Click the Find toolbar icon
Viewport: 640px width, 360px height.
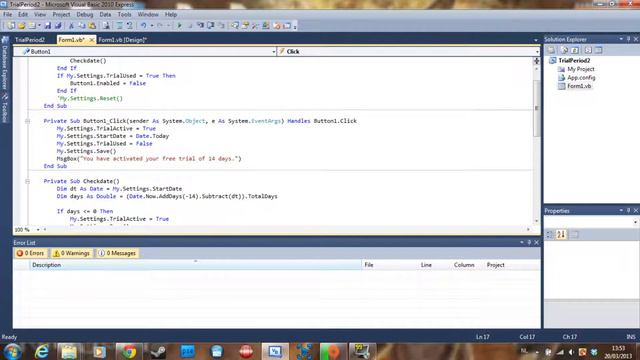click(106, 26)
